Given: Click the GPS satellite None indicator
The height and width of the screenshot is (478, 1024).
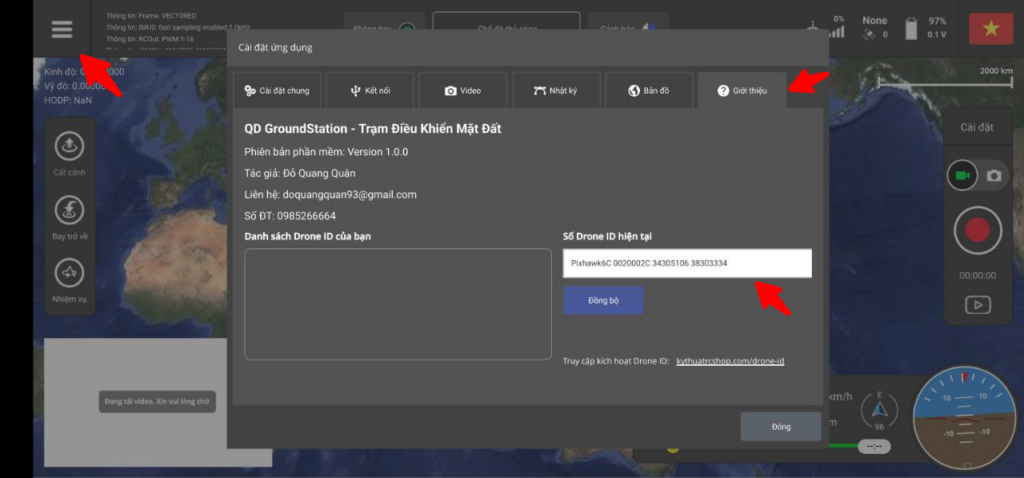Looking at the screenshot, I should pos(874,27).
